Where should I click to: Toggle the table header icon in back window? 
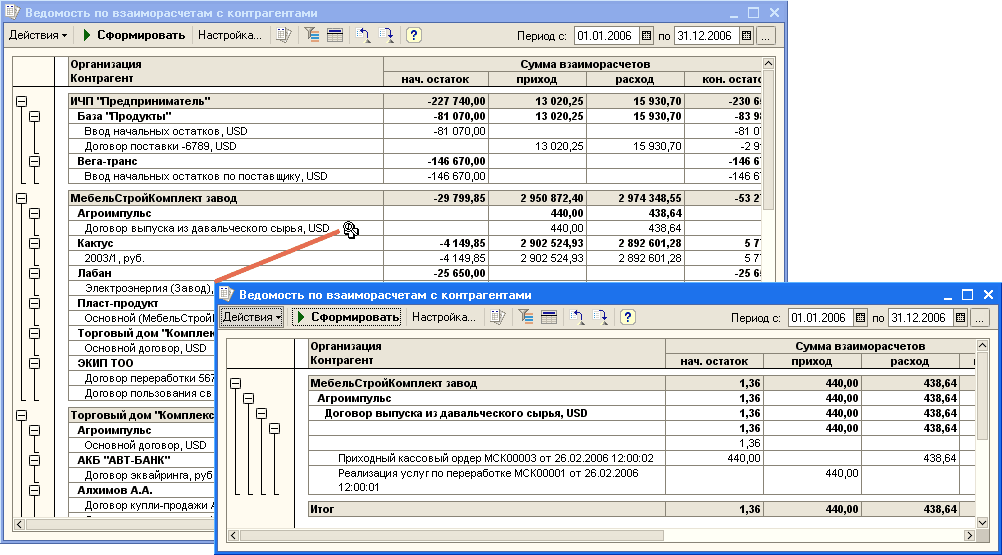(335, 35)
